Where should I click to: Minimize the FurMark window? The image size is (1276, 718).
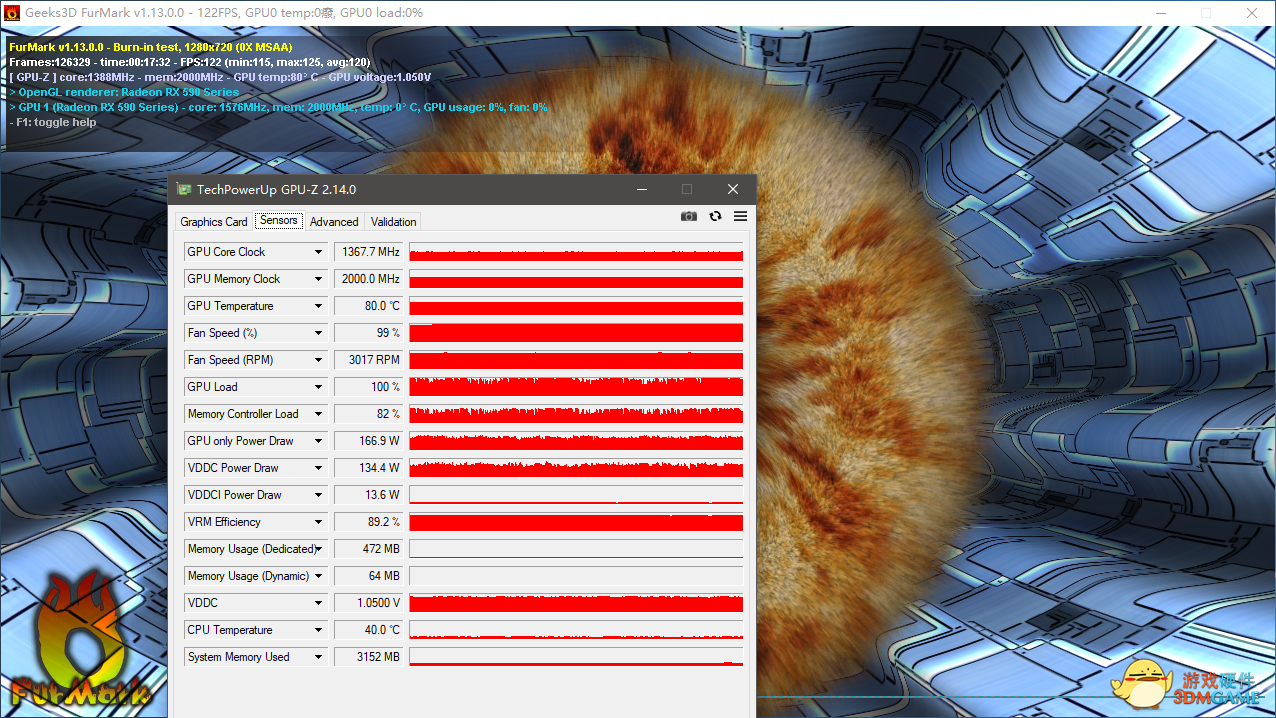(x=1160, y=13)
